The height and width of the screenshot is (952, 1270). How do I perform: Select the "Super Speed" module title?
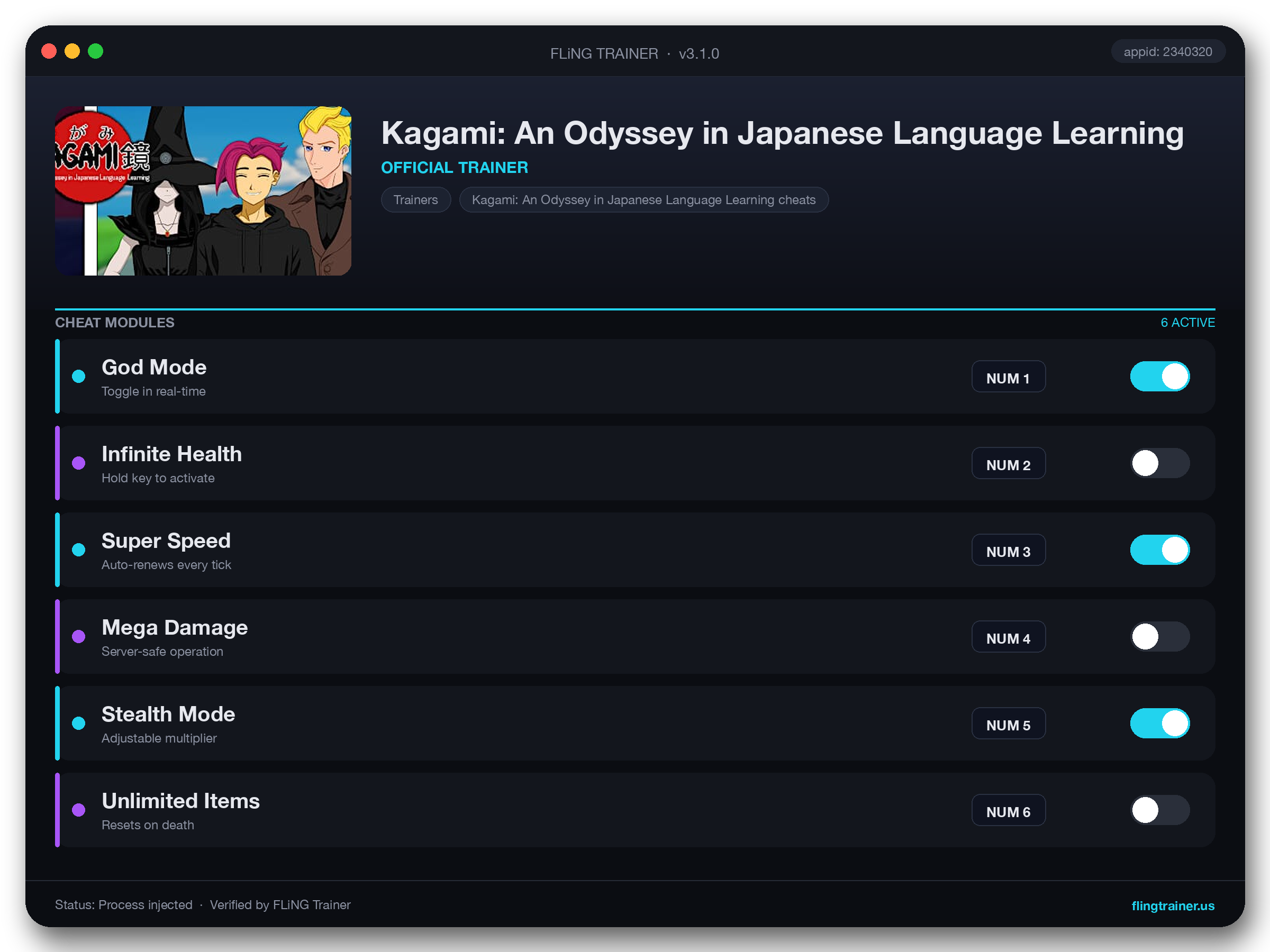click(166, 541)
